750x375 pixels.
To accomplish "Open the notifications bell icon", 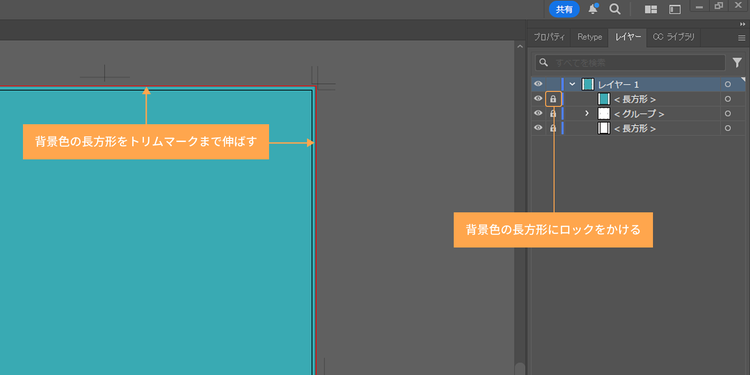I will (594, 9).
